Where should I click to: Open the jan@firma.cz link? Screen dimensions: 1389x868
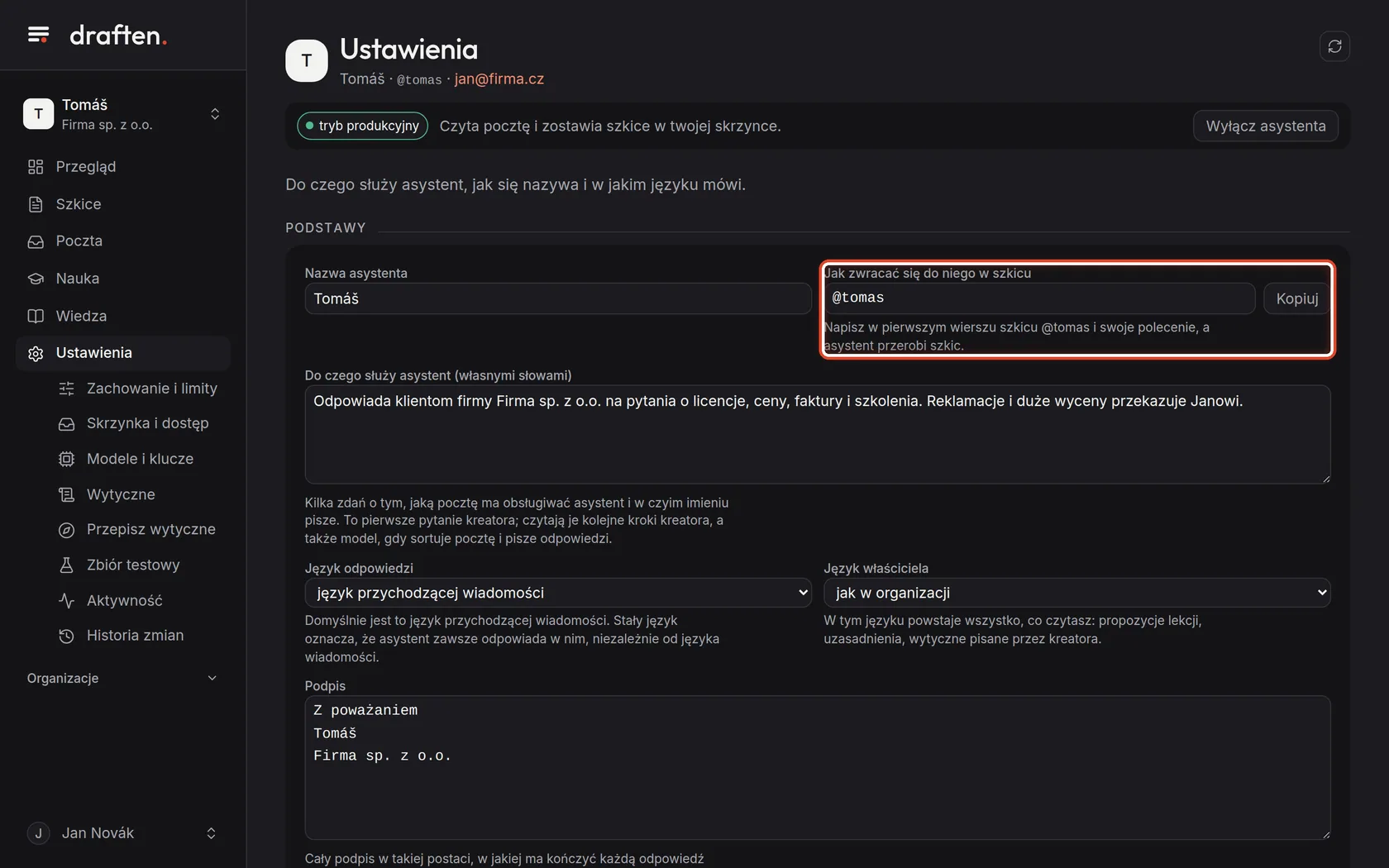coord(499,79)
